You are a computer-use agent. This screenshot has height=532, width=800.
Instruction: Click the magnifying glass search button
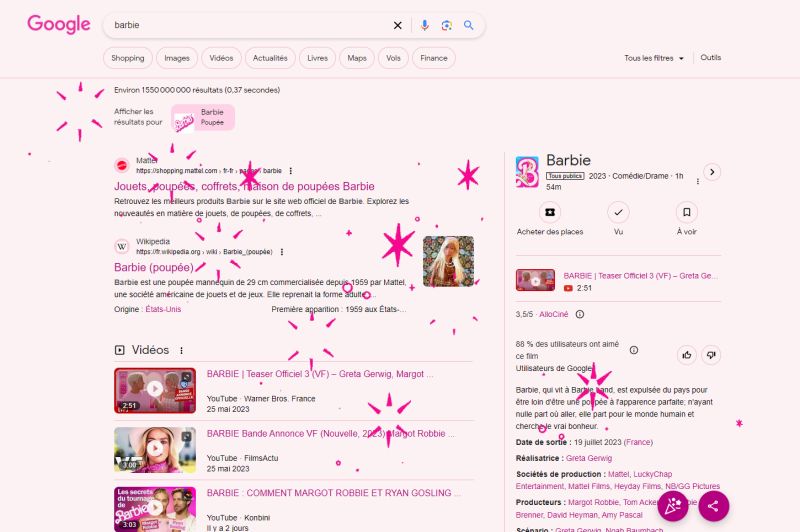pos(468,25)
